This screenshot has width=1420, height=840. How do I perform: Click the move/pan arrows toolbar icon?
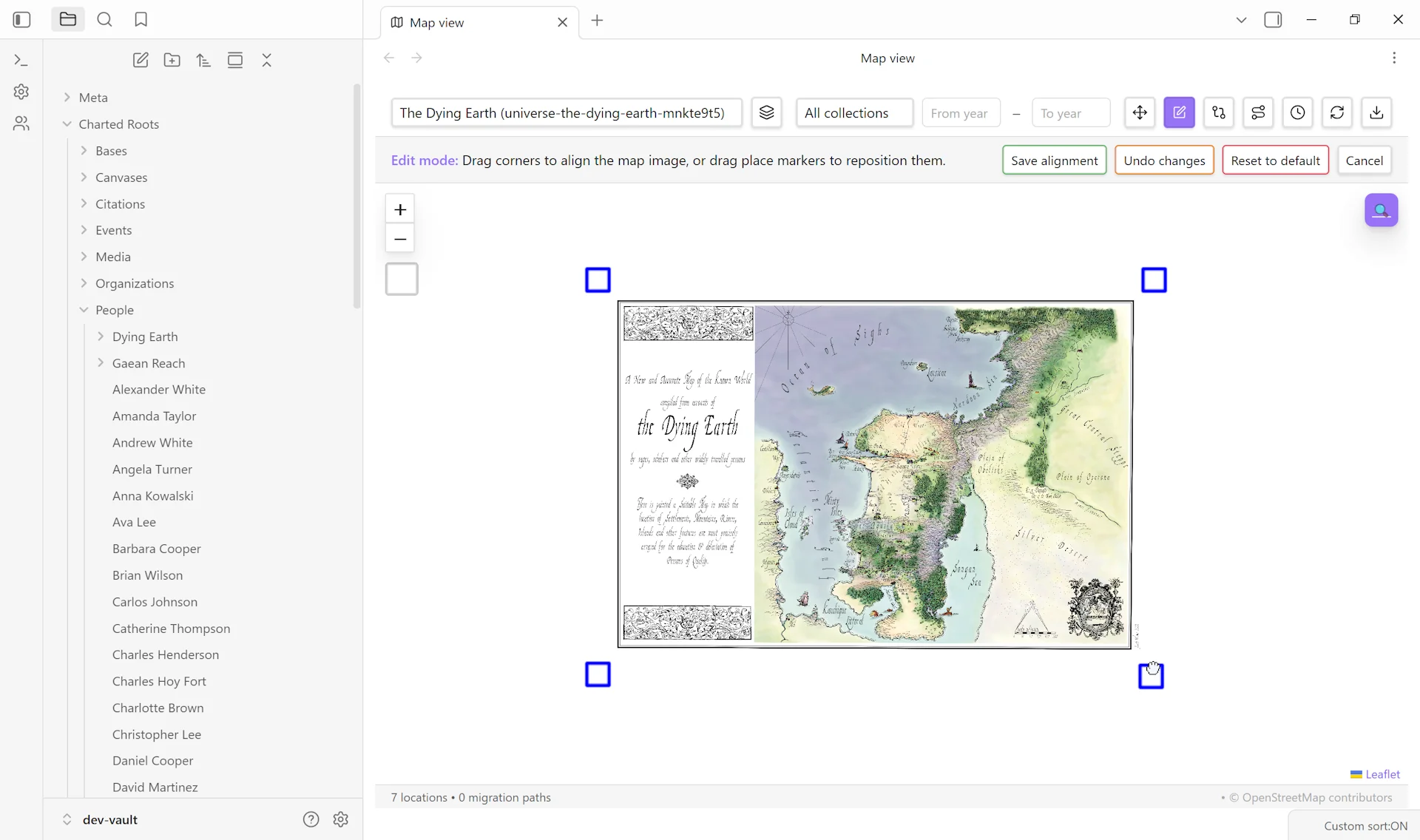1140,112
